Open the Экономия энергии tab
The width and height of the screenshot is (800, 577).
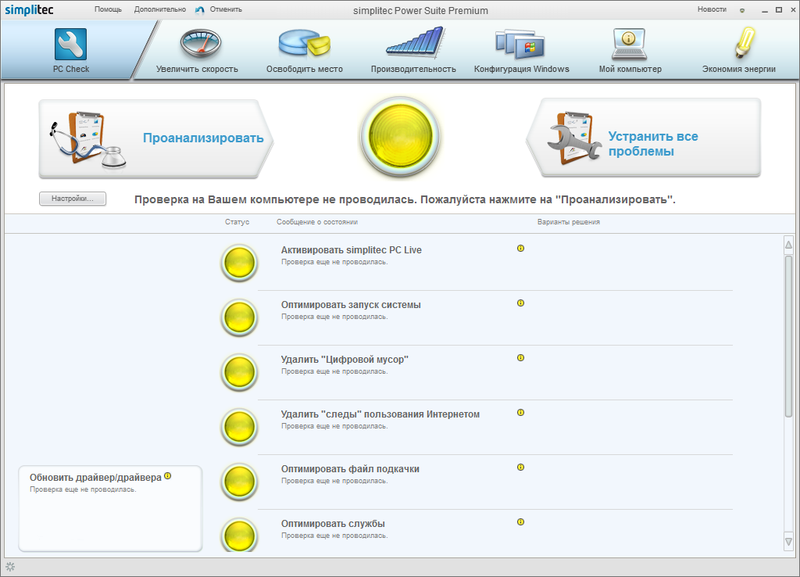click(x=739, y=50)
